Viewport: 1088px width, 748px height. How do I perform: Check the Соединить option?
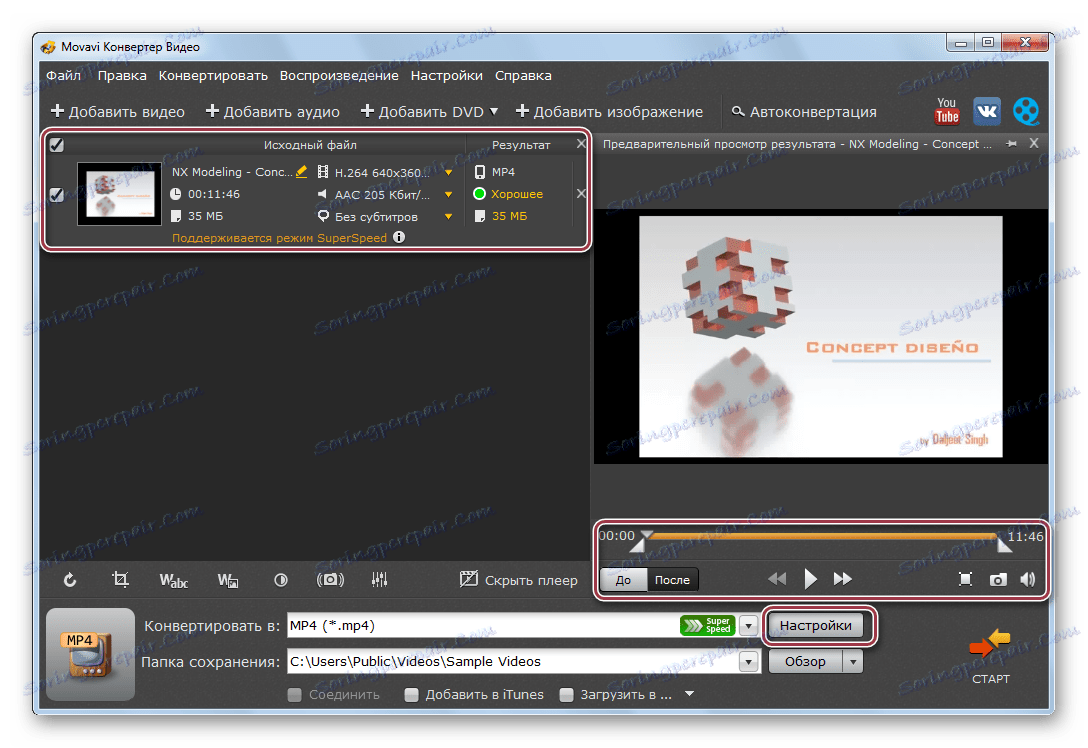pyautogui.click(x=294, y=694)
